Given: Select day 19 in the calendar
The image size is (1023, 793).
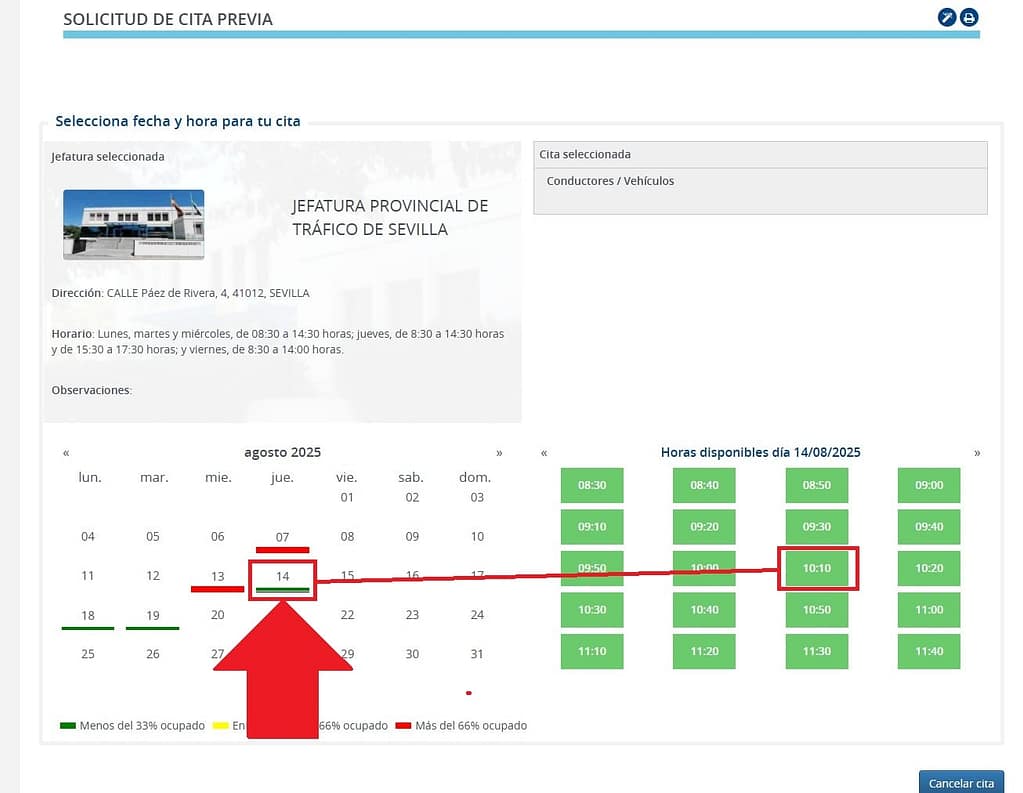Looking at the screenshot, I should click(153, 616).
